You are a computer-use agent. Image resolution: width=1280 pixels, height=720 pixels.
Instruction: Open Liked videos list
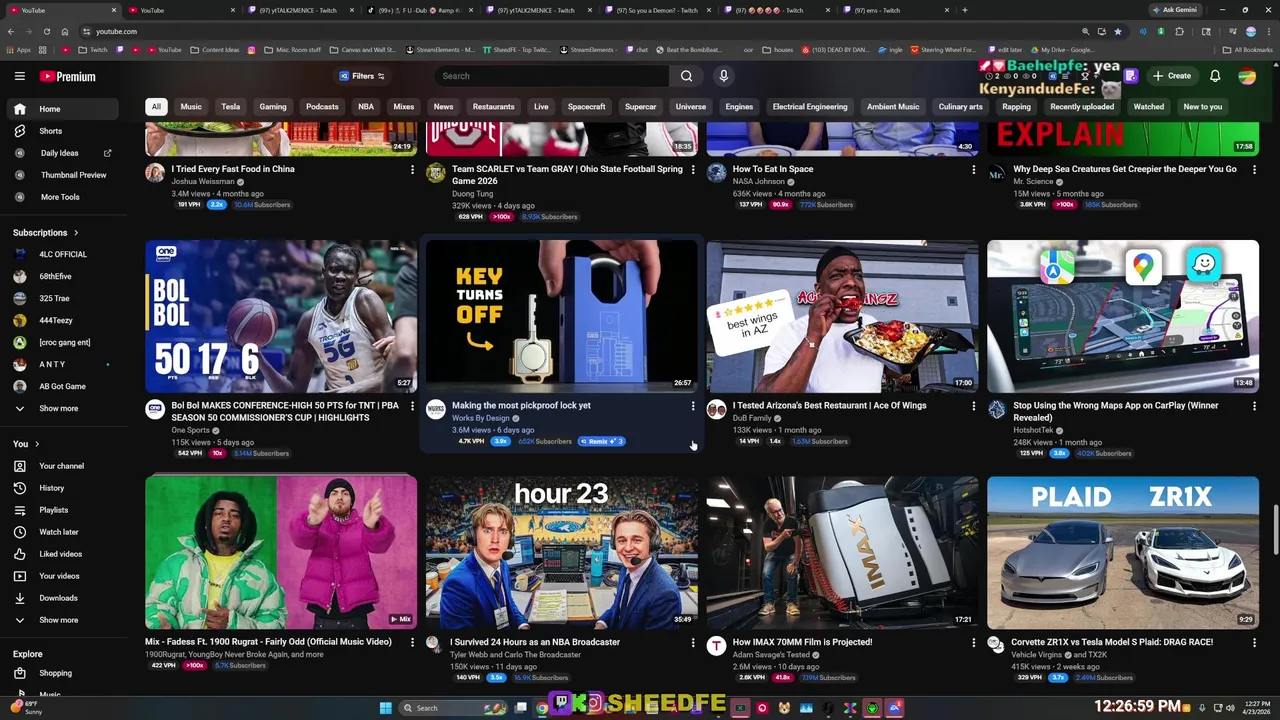tap(60, 554)
